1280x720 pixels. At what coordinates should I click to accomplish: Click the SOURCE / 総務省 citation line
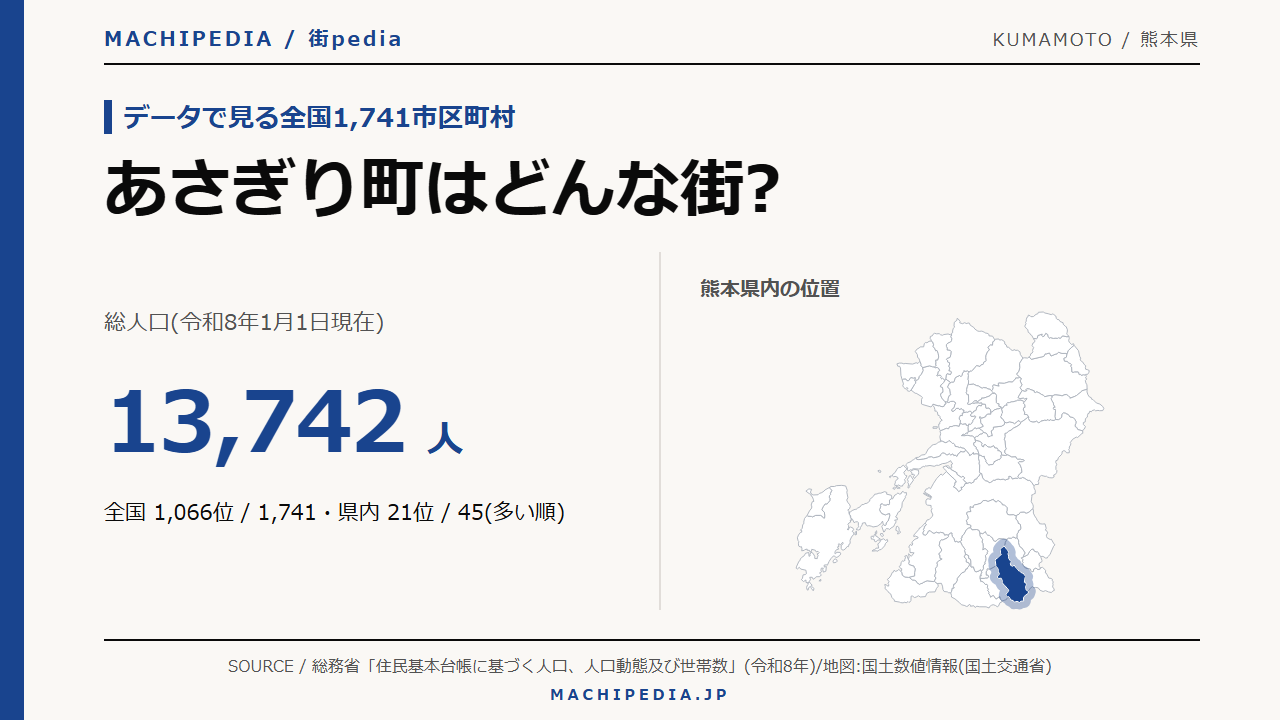640,666
